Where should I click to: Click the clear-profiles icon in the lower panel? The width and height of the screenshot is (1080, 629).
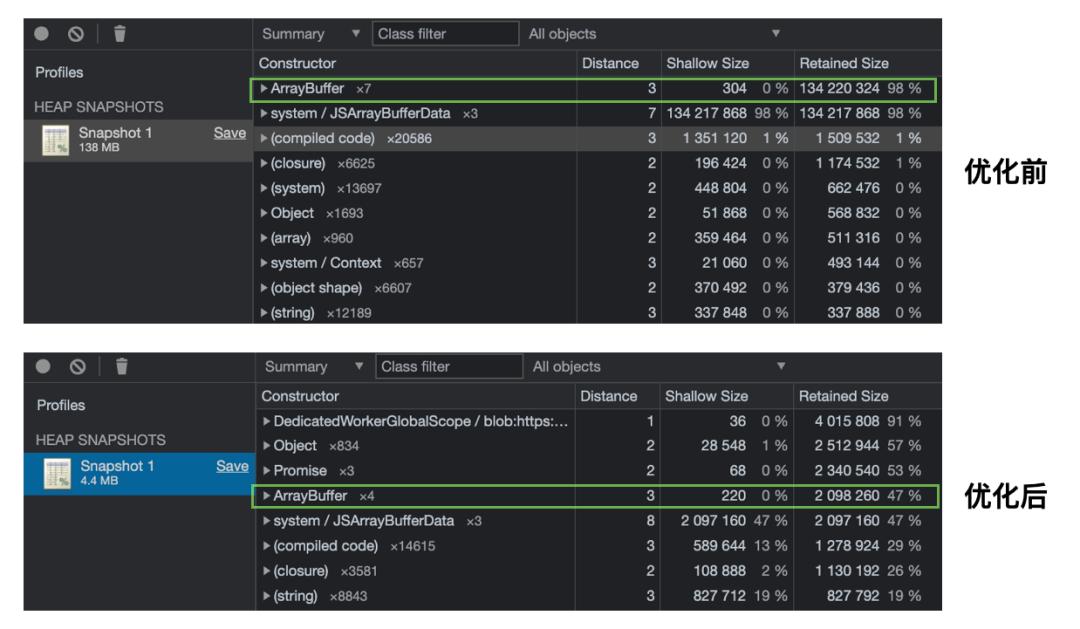76,367
